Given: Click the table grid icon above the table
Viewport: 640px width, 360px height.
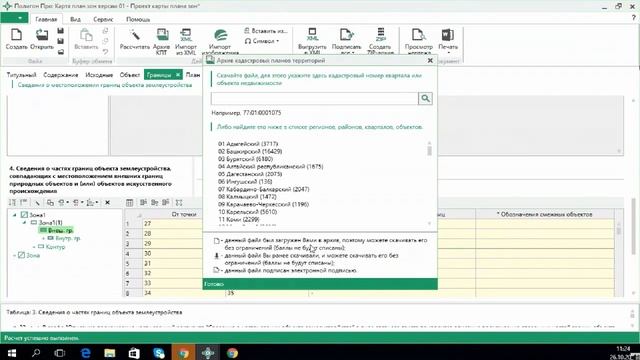Looking at the screenshot, I should [129, 202].
